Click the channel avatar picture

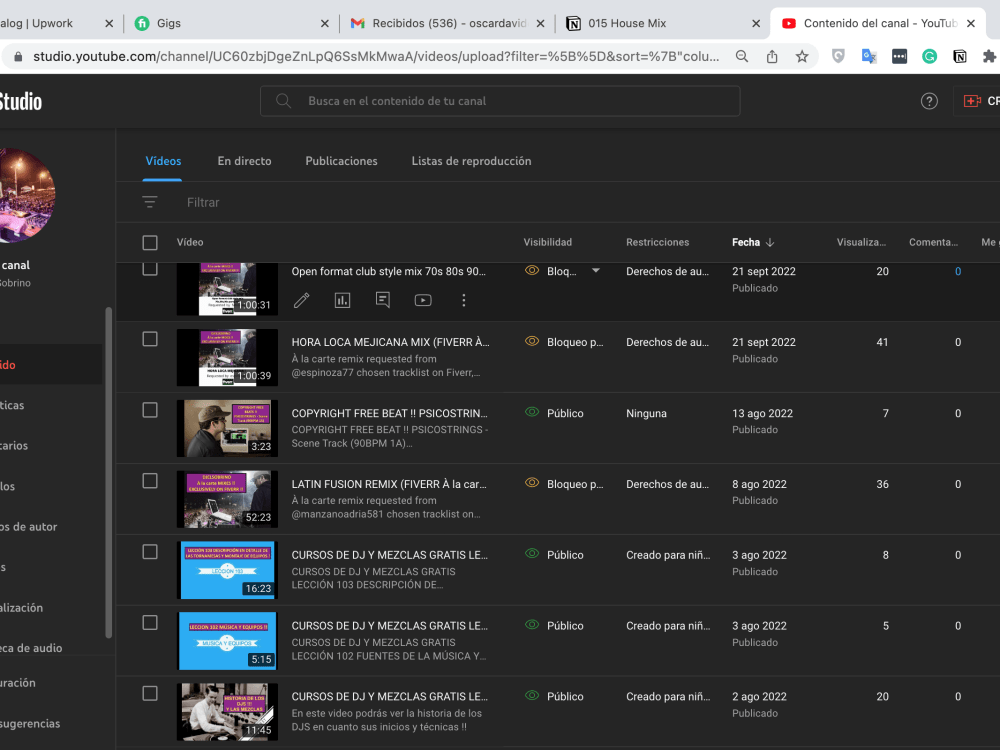24,195
